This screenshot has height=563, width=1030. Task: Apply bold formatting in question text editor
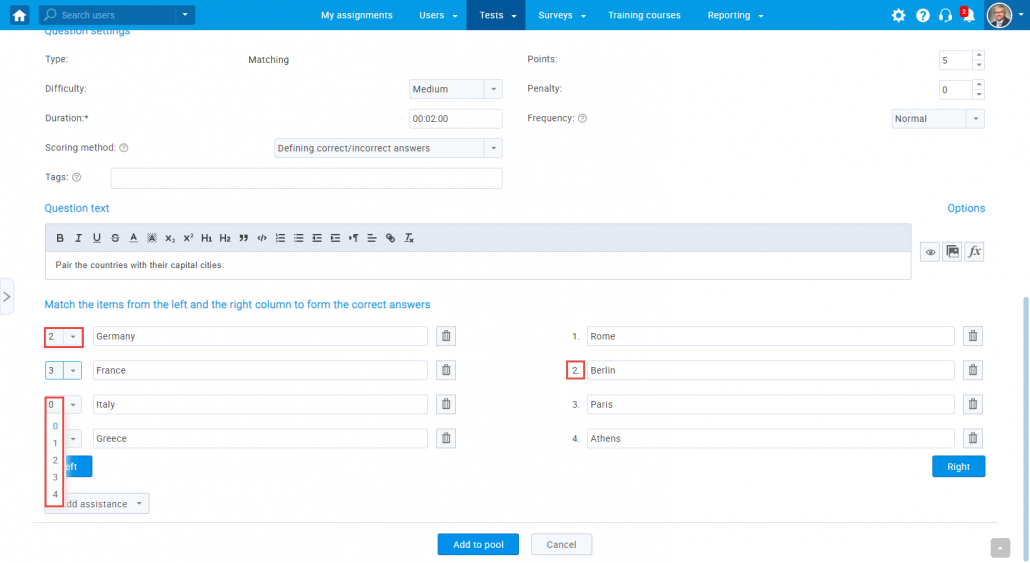pyautogui.click(x=60, y=238)
